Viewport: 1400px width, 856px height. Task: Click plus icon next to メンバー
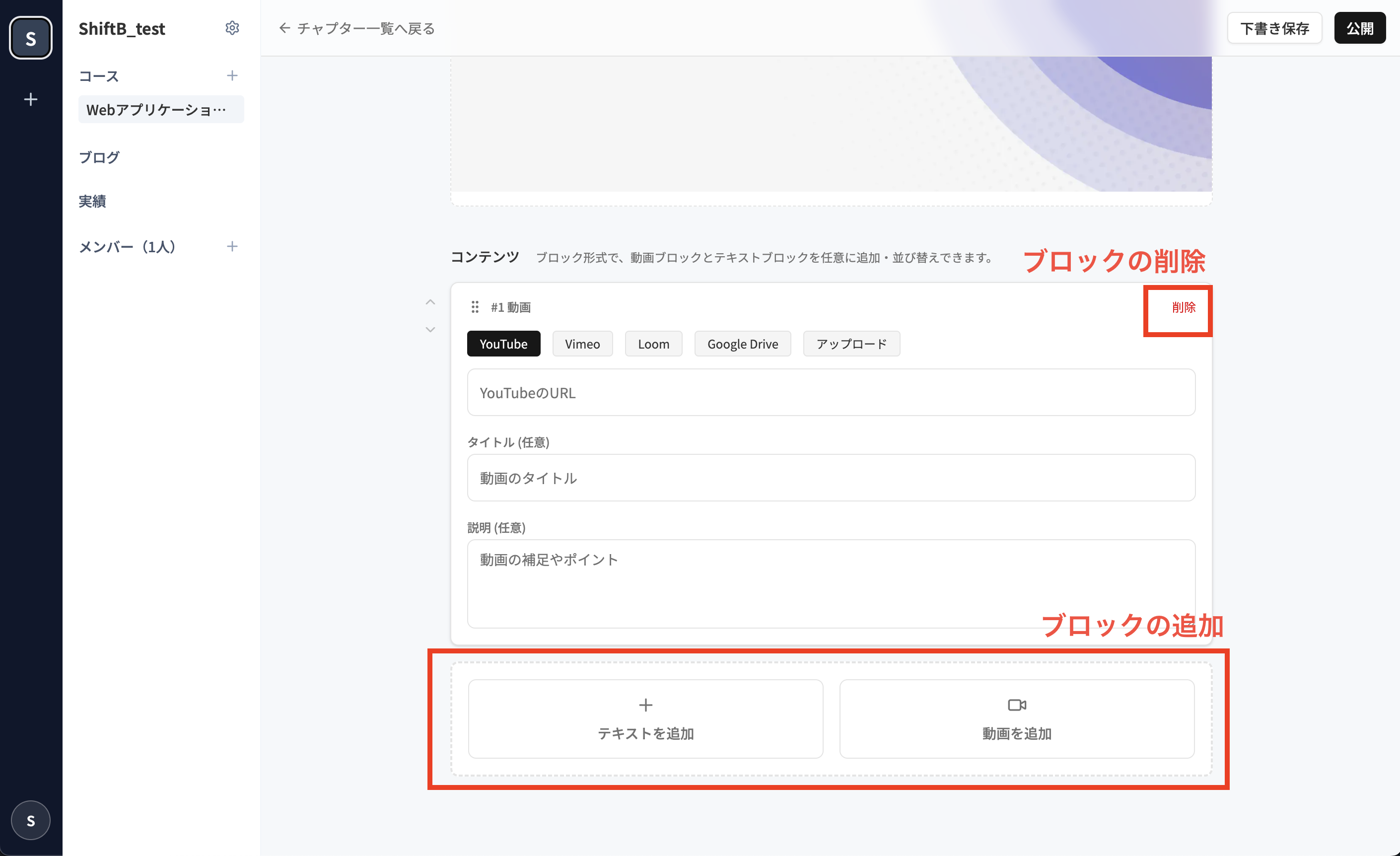[x=232, y=246]
